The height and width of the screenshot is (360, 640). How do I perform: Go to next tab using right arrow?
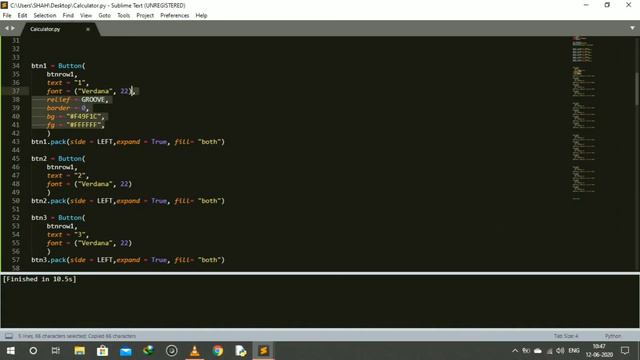click(x=13, y=28)
